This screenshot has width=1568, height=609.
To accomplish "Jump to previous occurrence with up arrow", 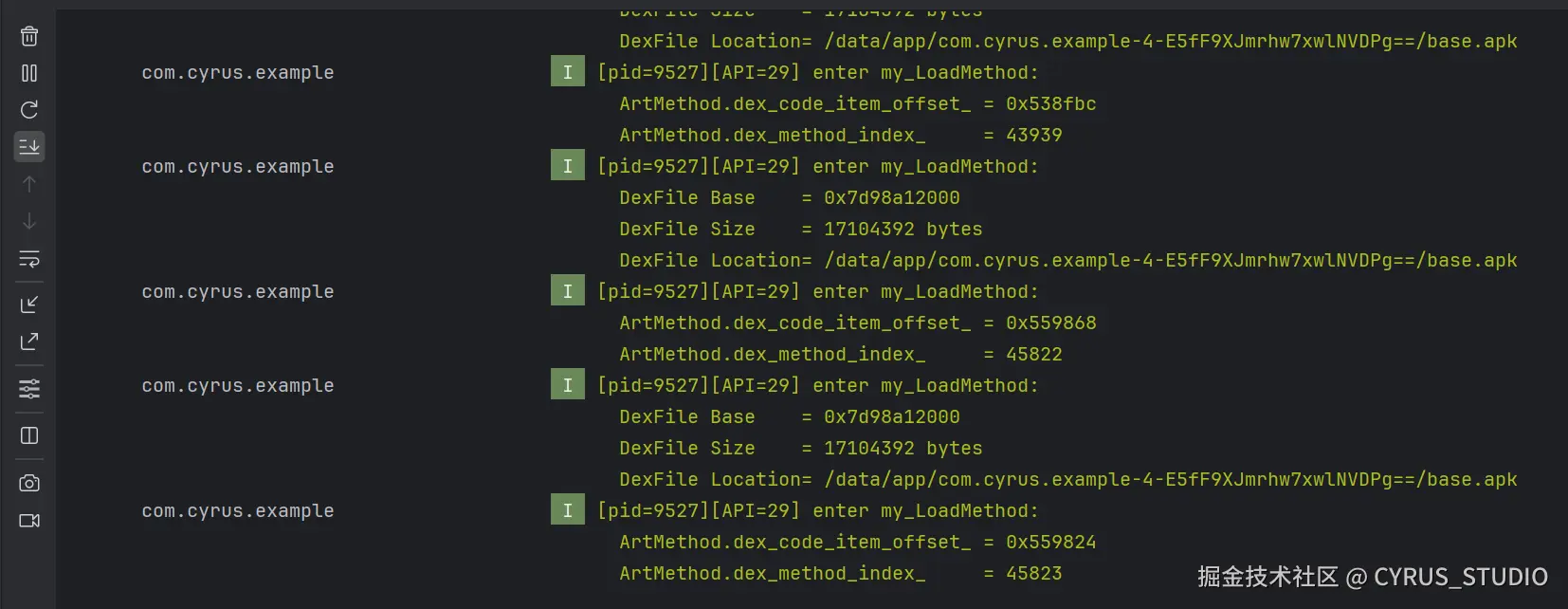I will (29, 184).
